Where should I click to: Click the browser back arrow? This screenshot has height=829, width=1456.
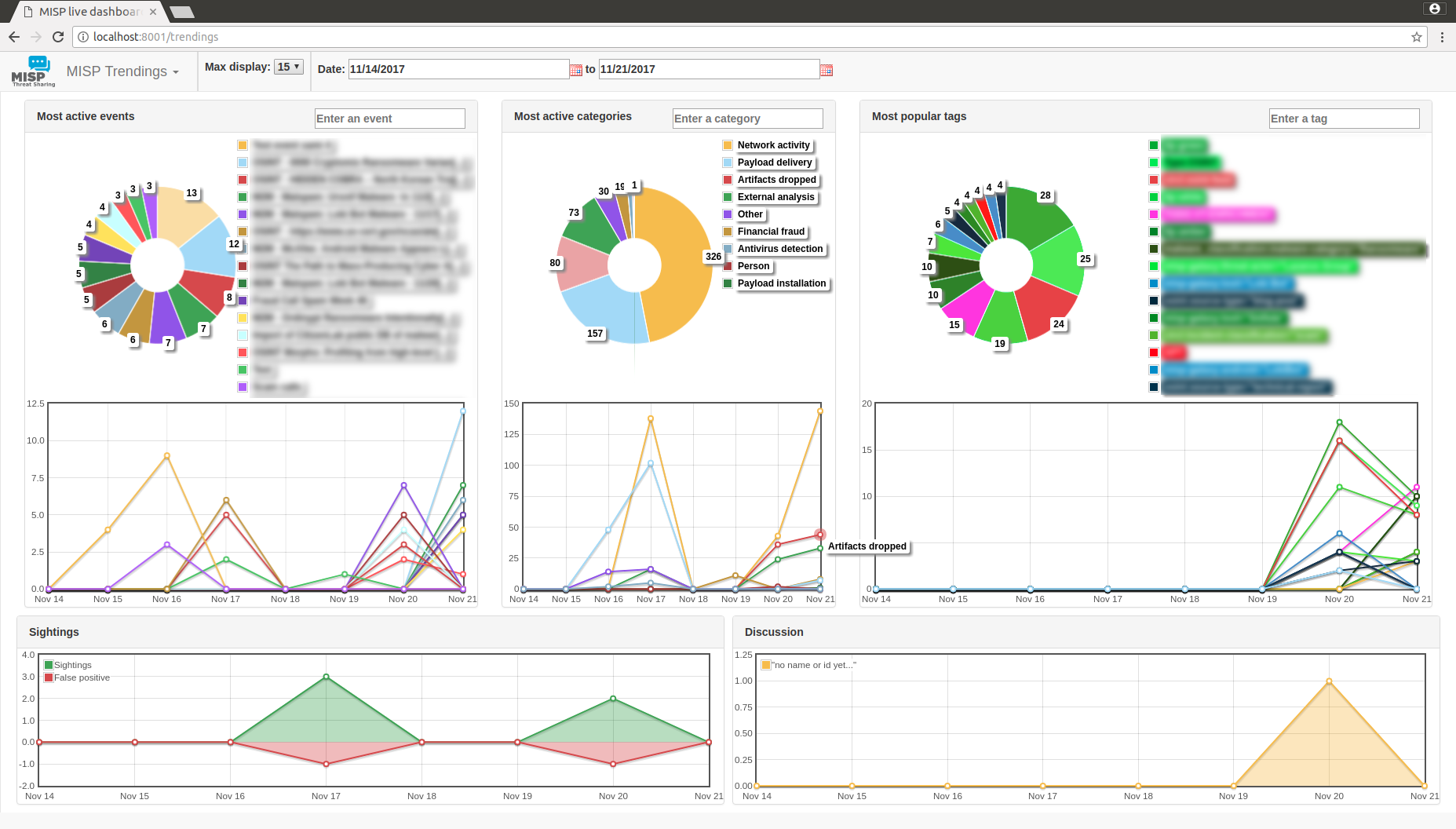point(14,36)
